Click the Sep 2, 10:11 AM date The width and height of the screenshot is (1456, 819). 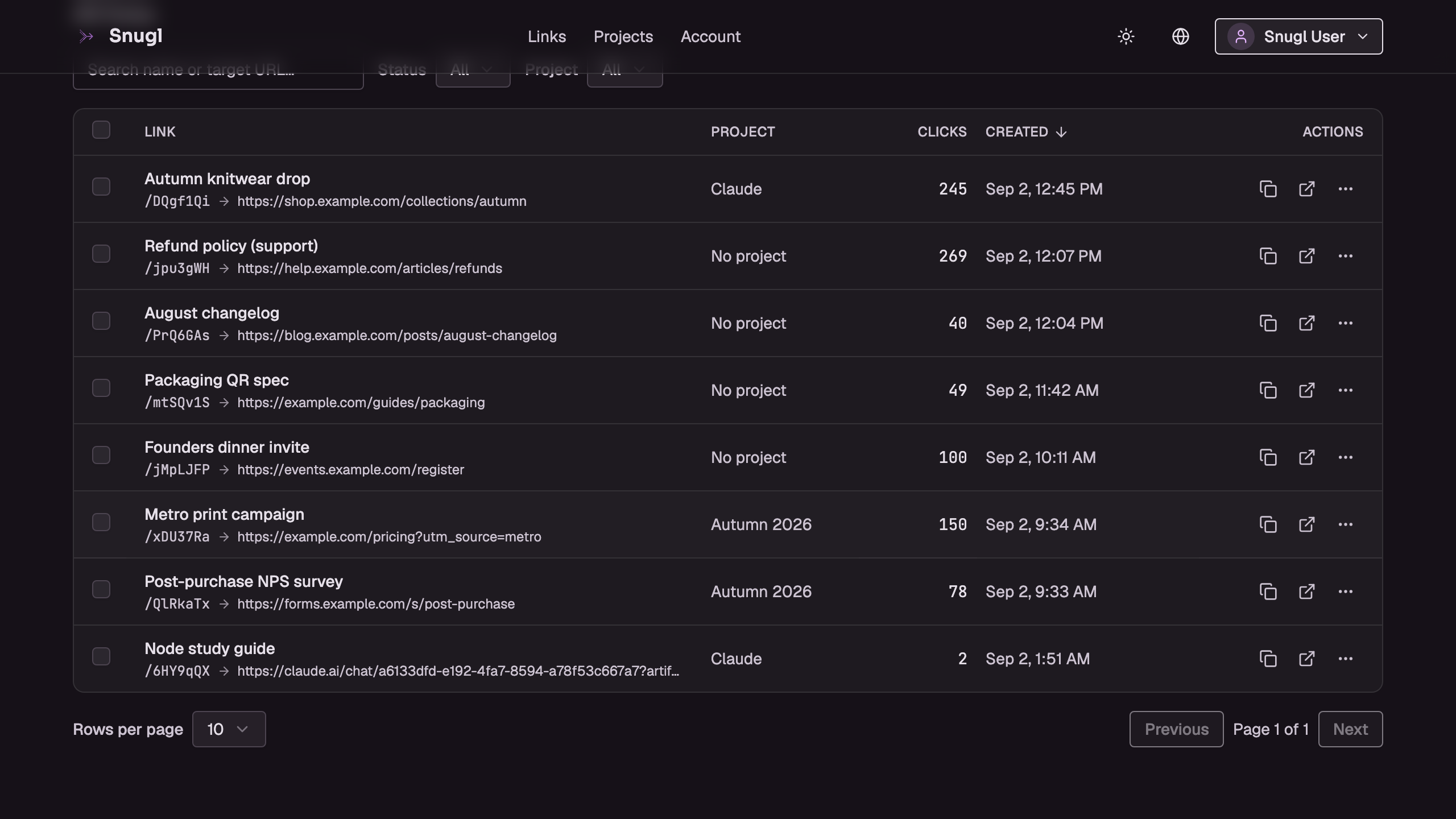pyautogui.click(x=1040, y=457)
